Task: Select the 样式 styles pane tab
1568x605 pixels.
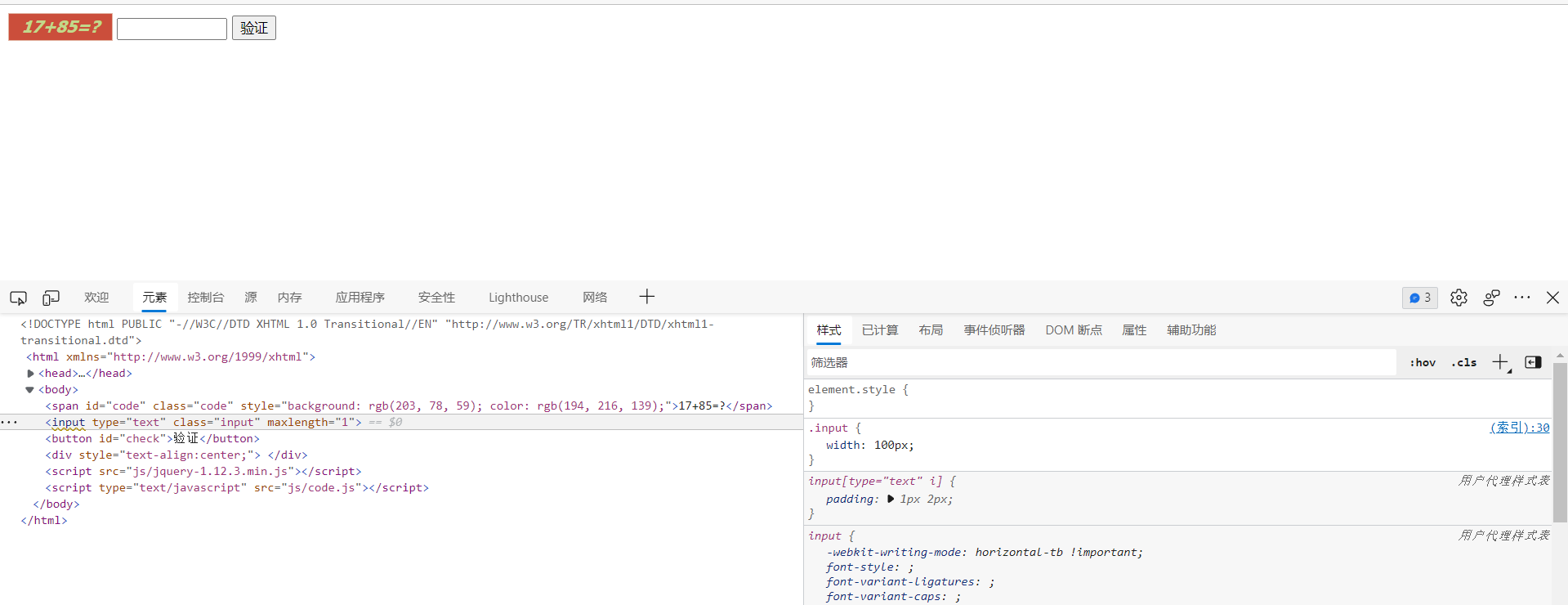Action: point(829,330)
